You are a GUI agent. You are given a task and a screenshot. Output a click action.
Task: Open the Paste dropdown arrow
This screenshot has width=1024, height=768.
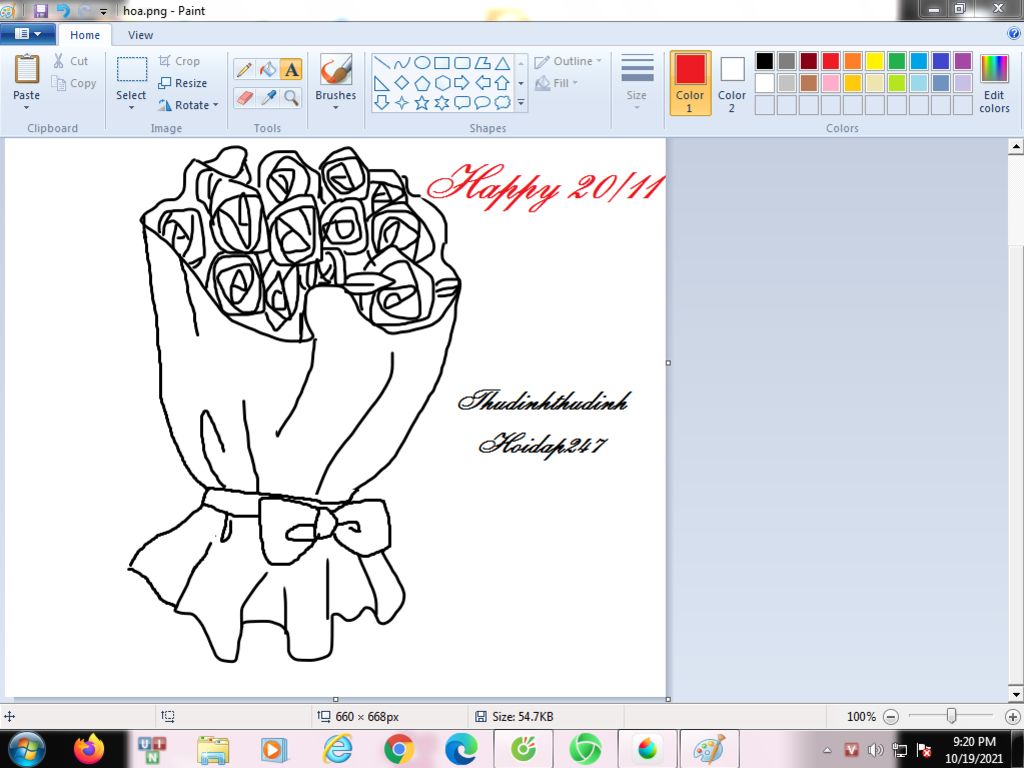tap(27, 108)
